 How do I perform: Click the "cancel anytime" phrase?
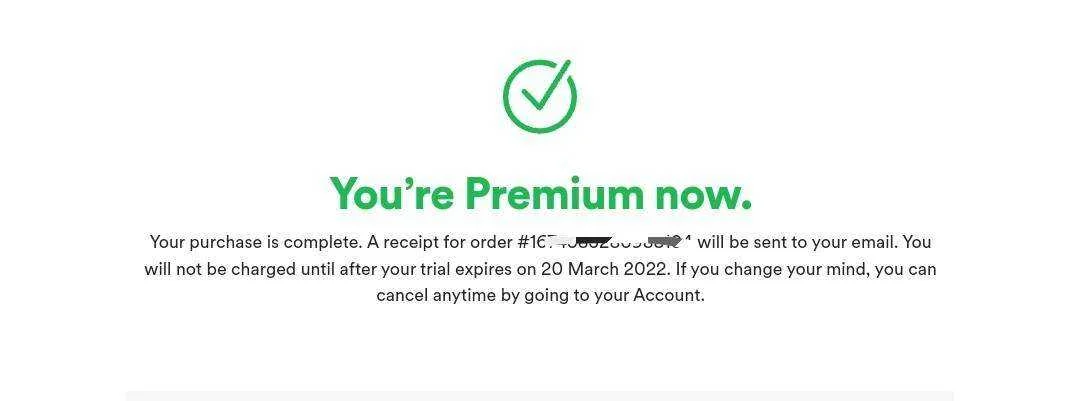pos(426,296)
